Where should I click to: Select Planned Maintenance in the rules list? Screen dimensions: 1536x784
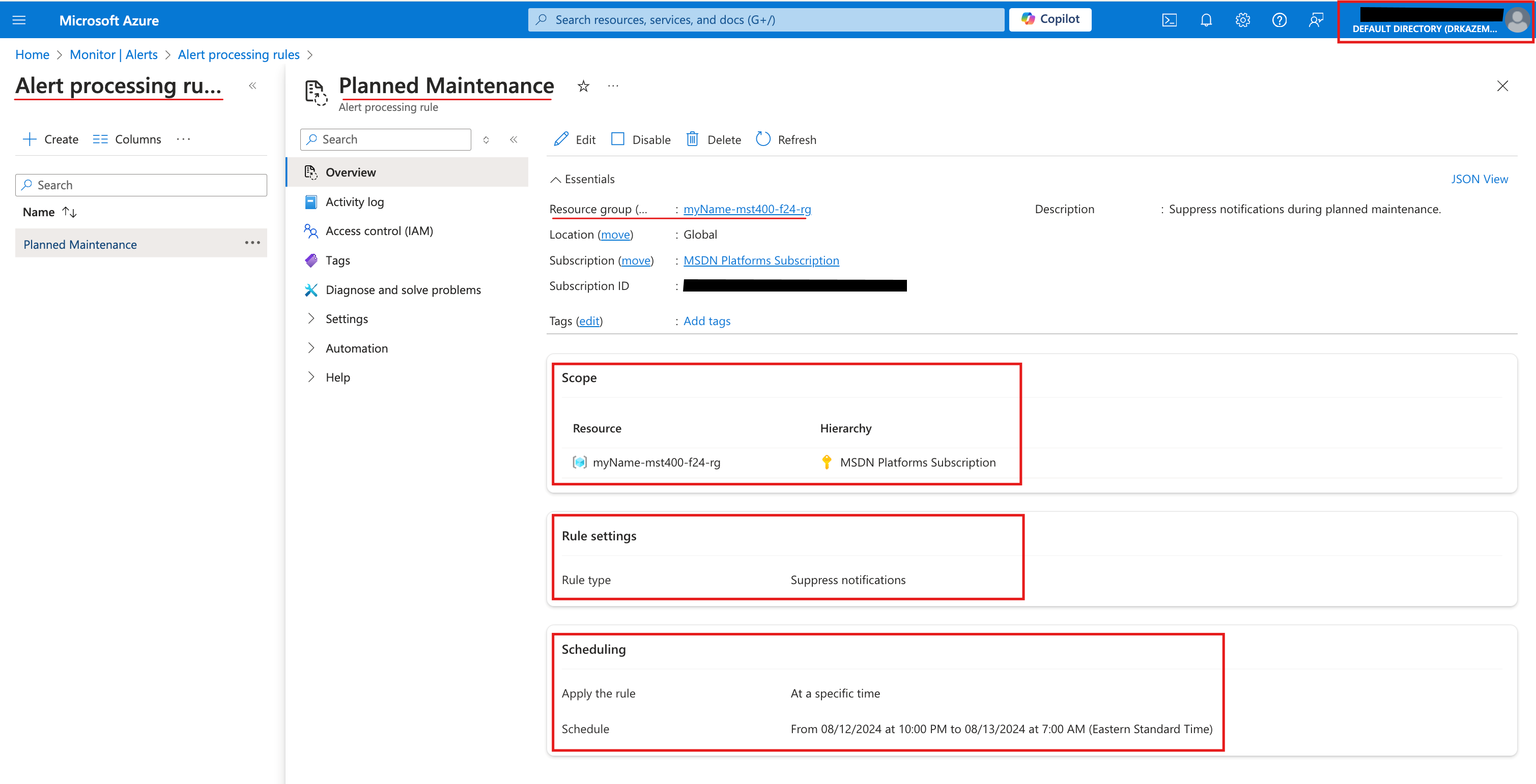click(x=80, y=244)
